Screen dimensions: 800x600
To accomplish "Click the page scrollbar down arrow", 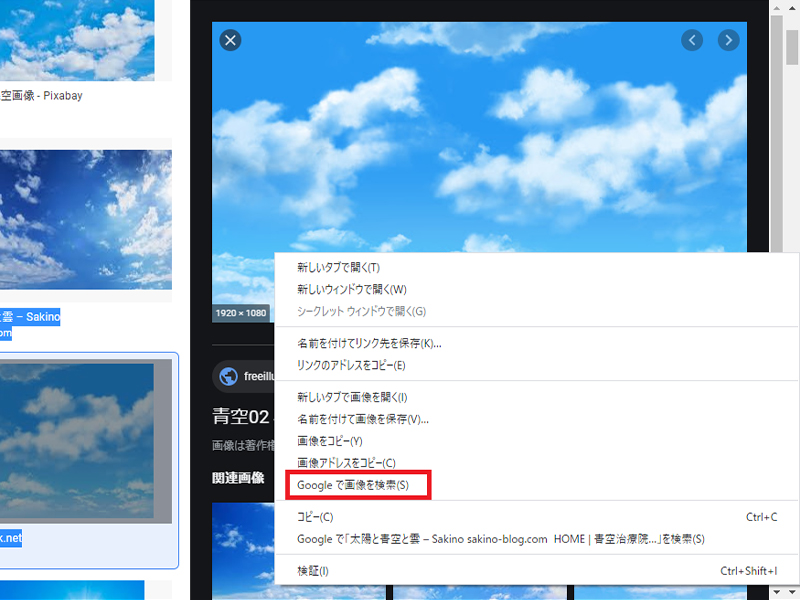I will pos(792,593).
